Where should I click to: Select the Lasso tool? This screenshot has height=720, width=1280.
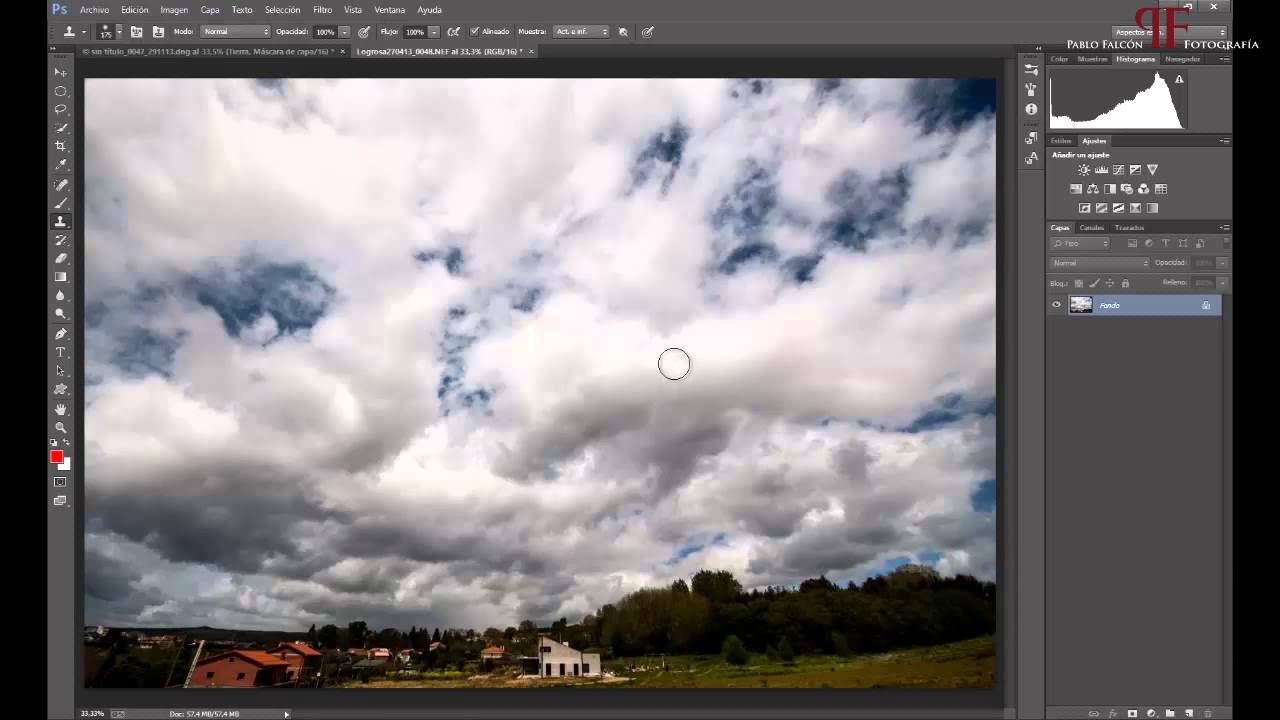click(x=61, y=109)
